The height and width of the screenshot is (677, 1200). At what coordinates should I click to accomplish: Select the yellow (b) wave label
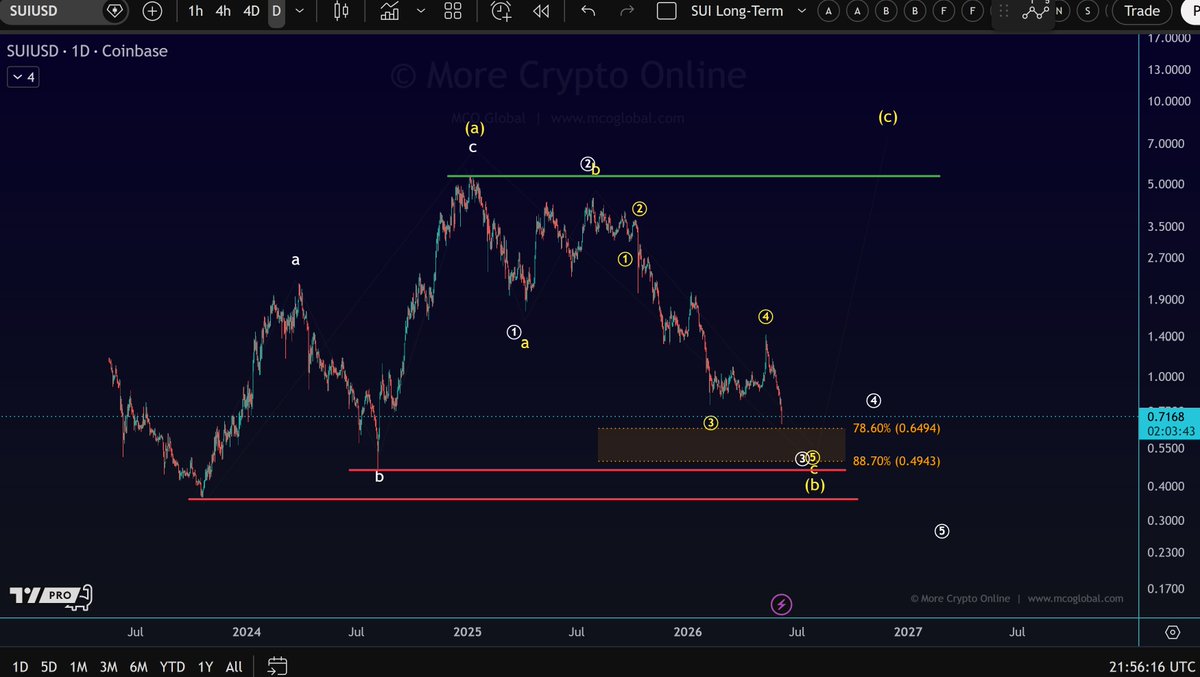pos(815,485)
